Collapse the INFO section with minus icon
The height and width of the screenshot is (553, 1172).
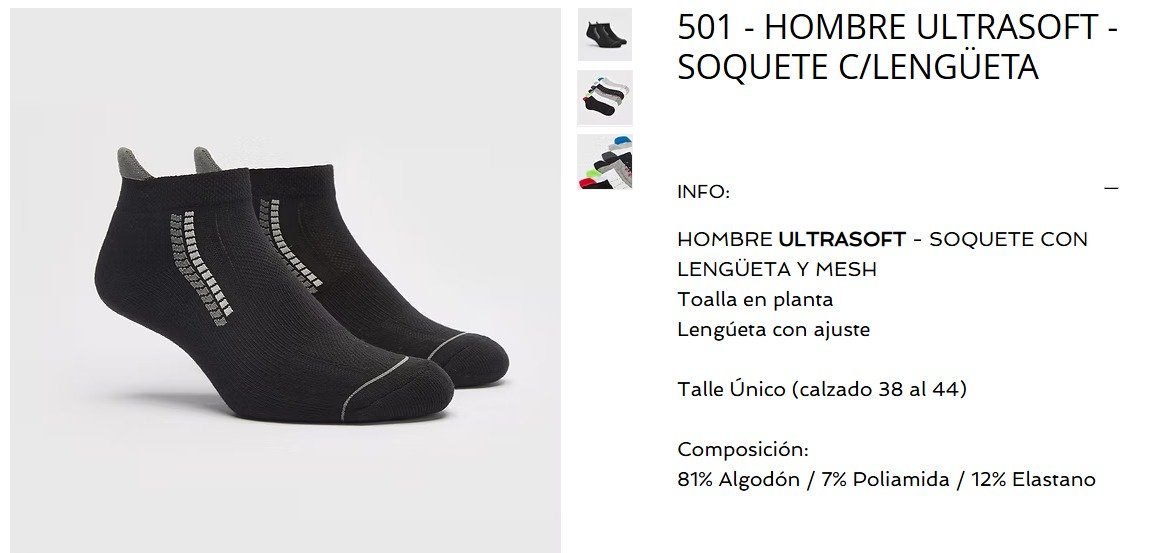point(1111,188)
